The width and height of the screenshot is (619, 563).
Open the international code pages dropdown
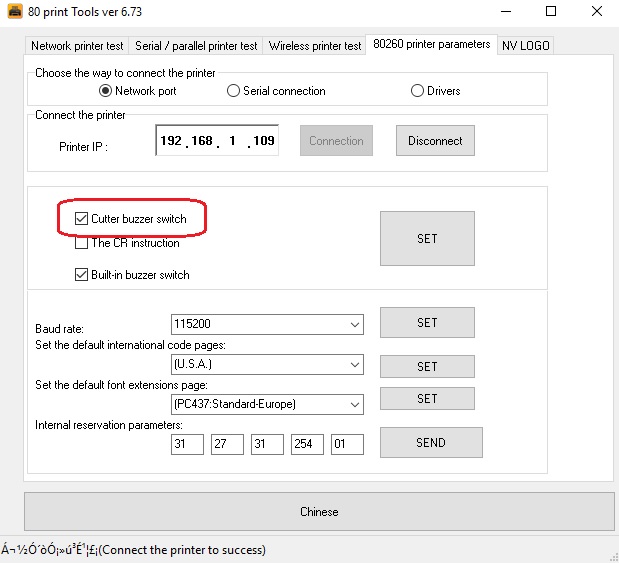354,365
